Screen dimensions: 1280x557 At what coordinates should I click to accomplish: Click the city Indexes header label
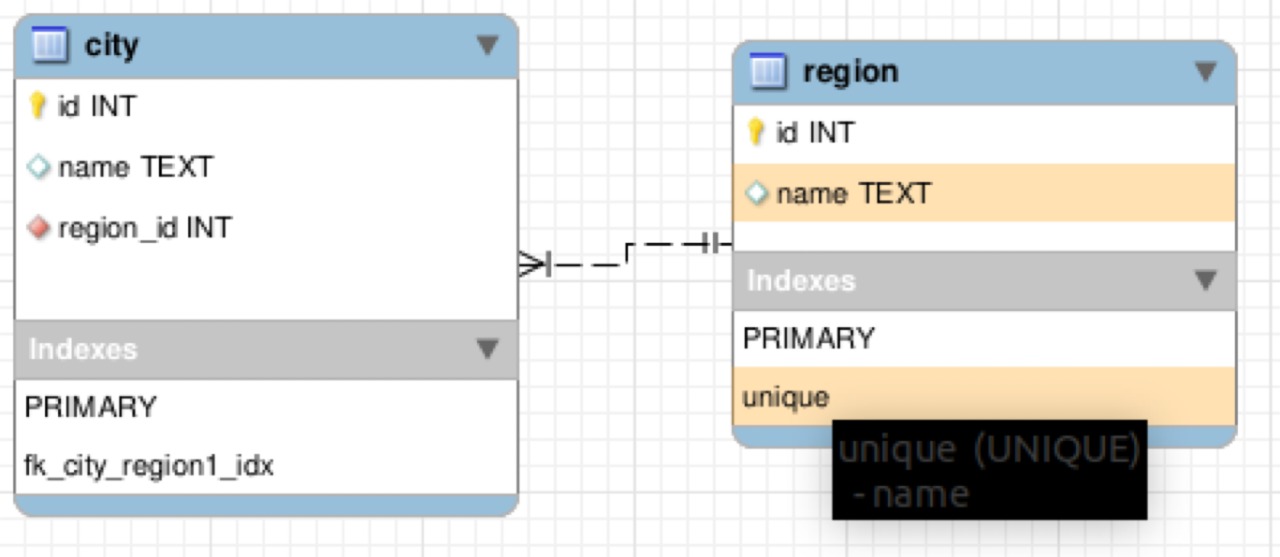coord(83,349)
